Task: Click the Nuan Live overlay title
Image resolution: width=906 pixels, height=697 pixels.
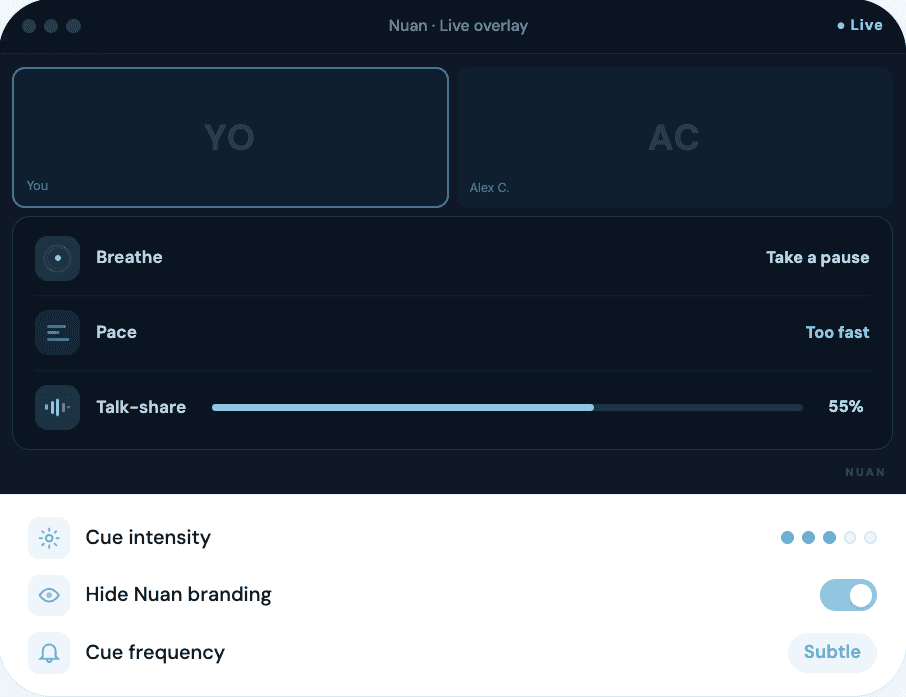Action: 458,25
